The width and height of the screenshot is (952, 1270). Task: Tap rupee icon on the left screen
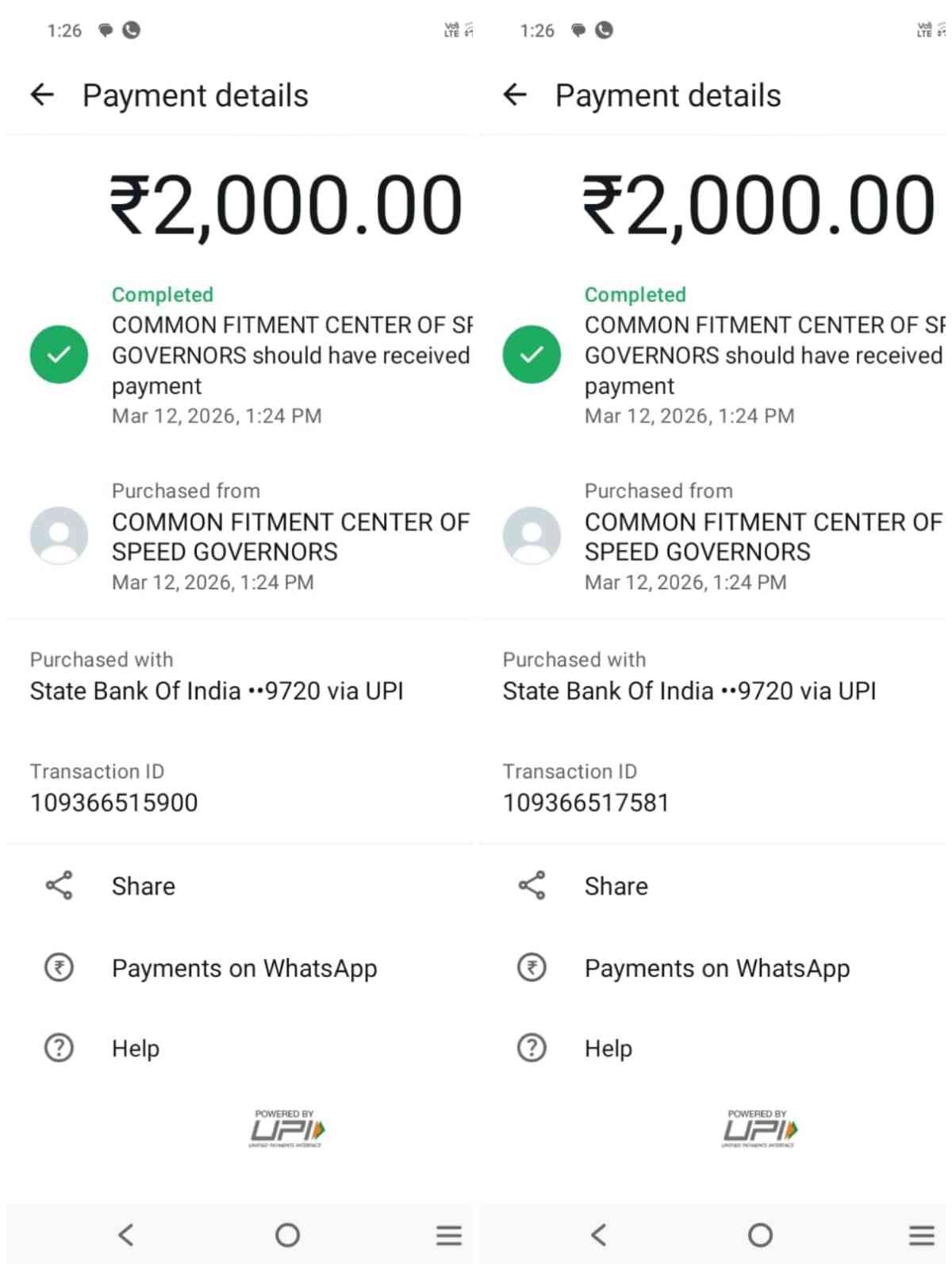[x=59, y=968]
